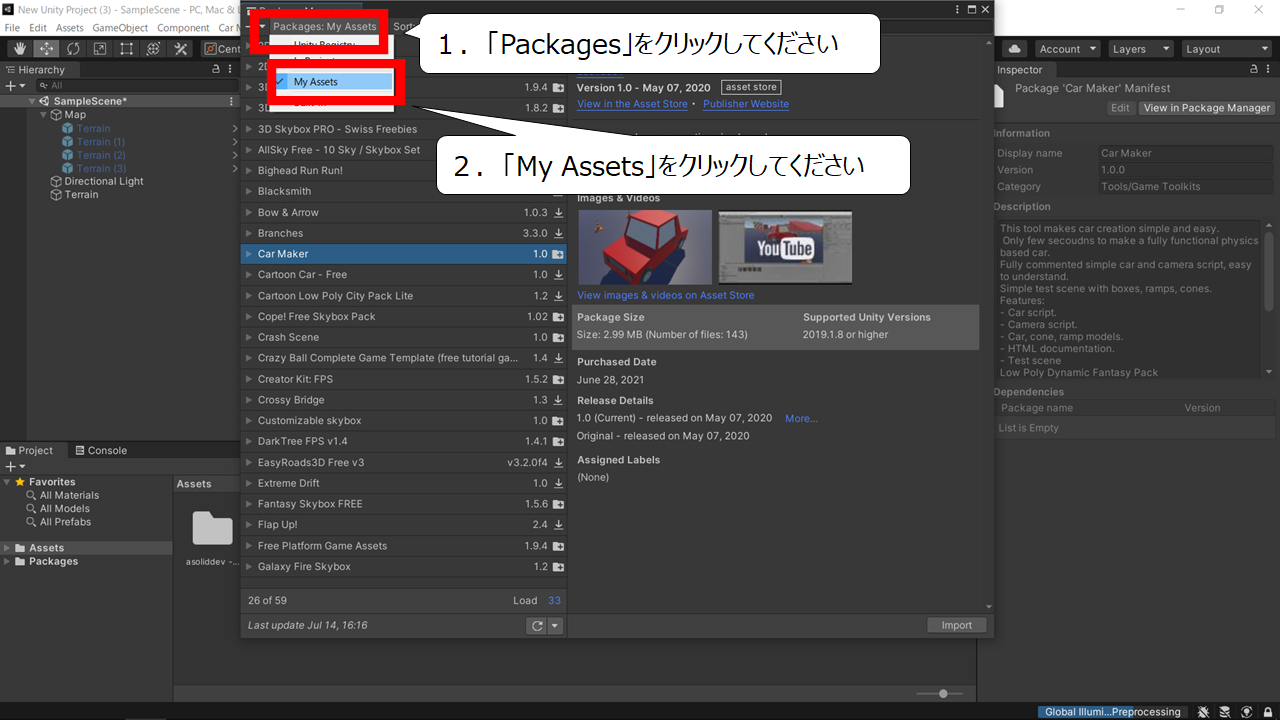
Task: Click the Hierarchy create plus icon
Action: click(x=13, y=86)
